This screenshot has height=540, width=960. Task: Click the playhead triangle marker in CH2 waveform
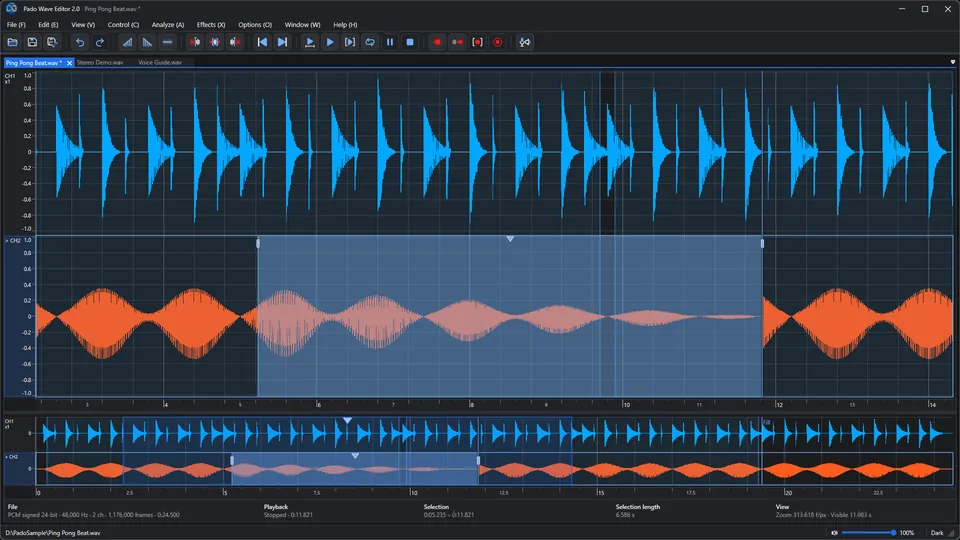[510, 239]
